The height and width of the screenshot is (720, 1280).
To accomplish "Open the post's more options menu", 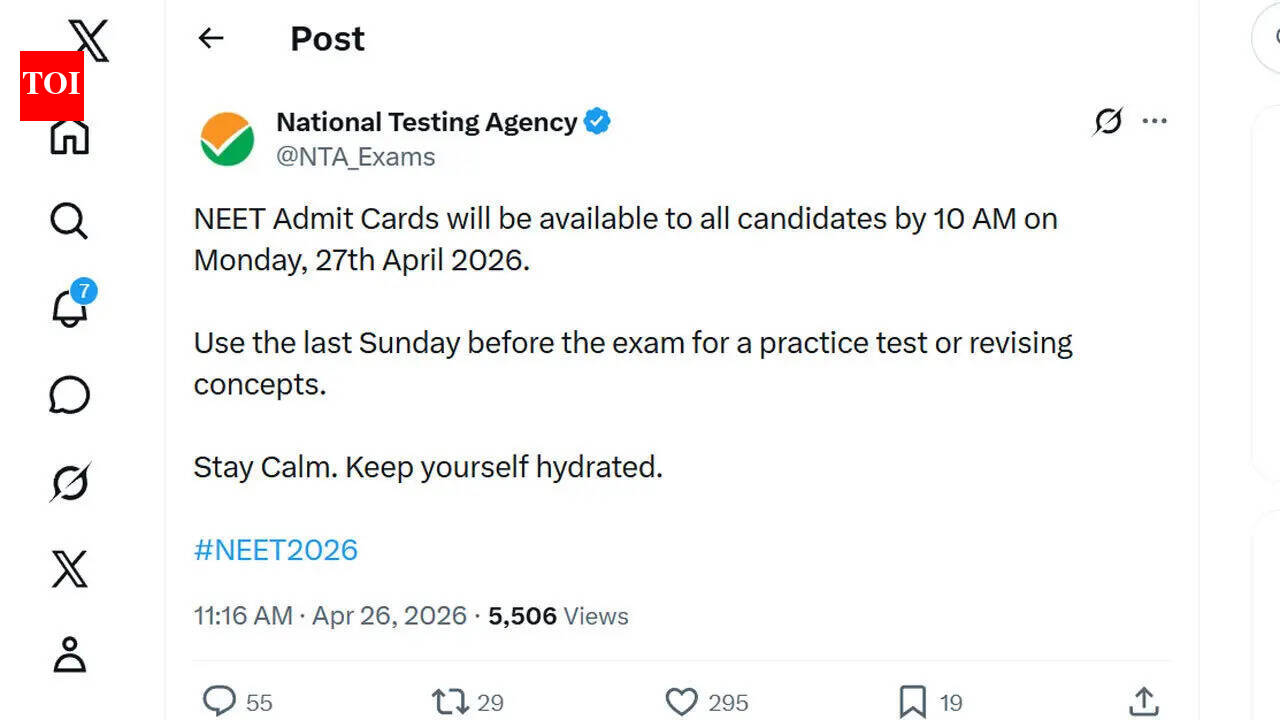I will pyautogui.click(x=1155, y=121).
